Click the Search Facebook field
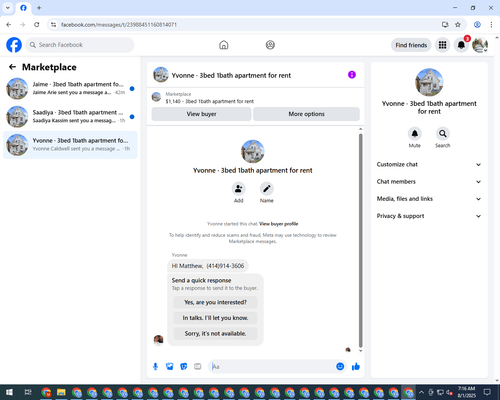The width and height of the screenshot is (500, 400). click(x=80, y=45)
